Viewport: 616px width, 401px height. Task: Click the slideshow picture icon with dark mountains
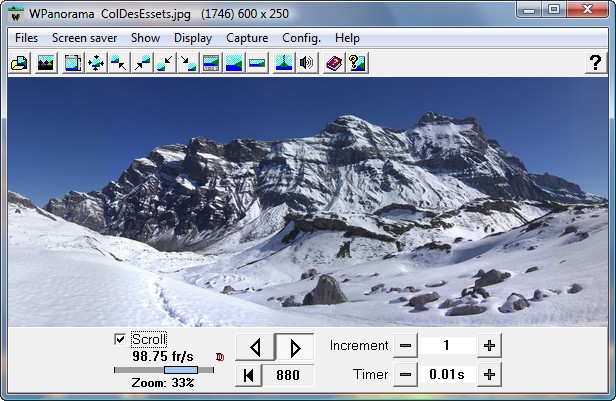46,63
